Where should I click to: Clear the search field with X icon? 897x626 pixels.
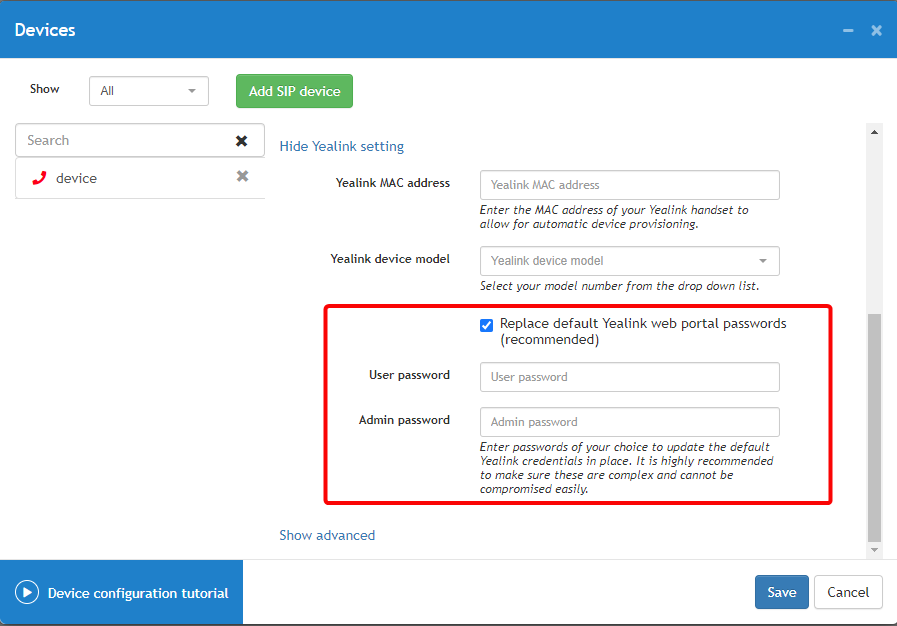click(x=241, y=141)
